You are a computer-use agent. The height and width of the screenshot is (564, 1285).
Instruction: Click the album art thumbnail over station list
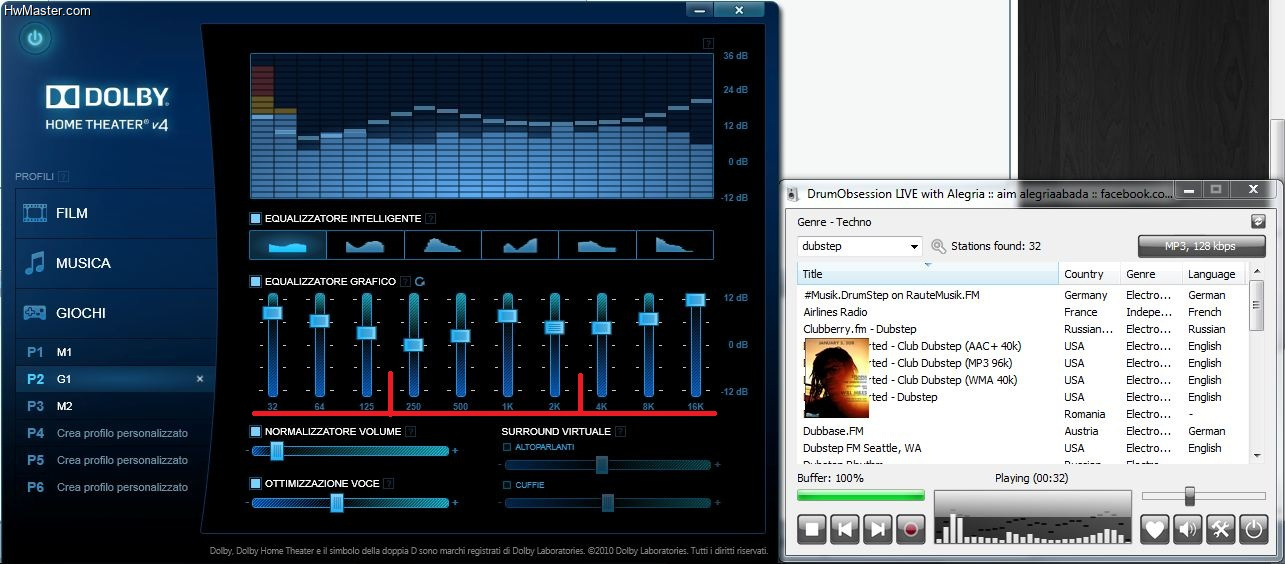point(836,377)
